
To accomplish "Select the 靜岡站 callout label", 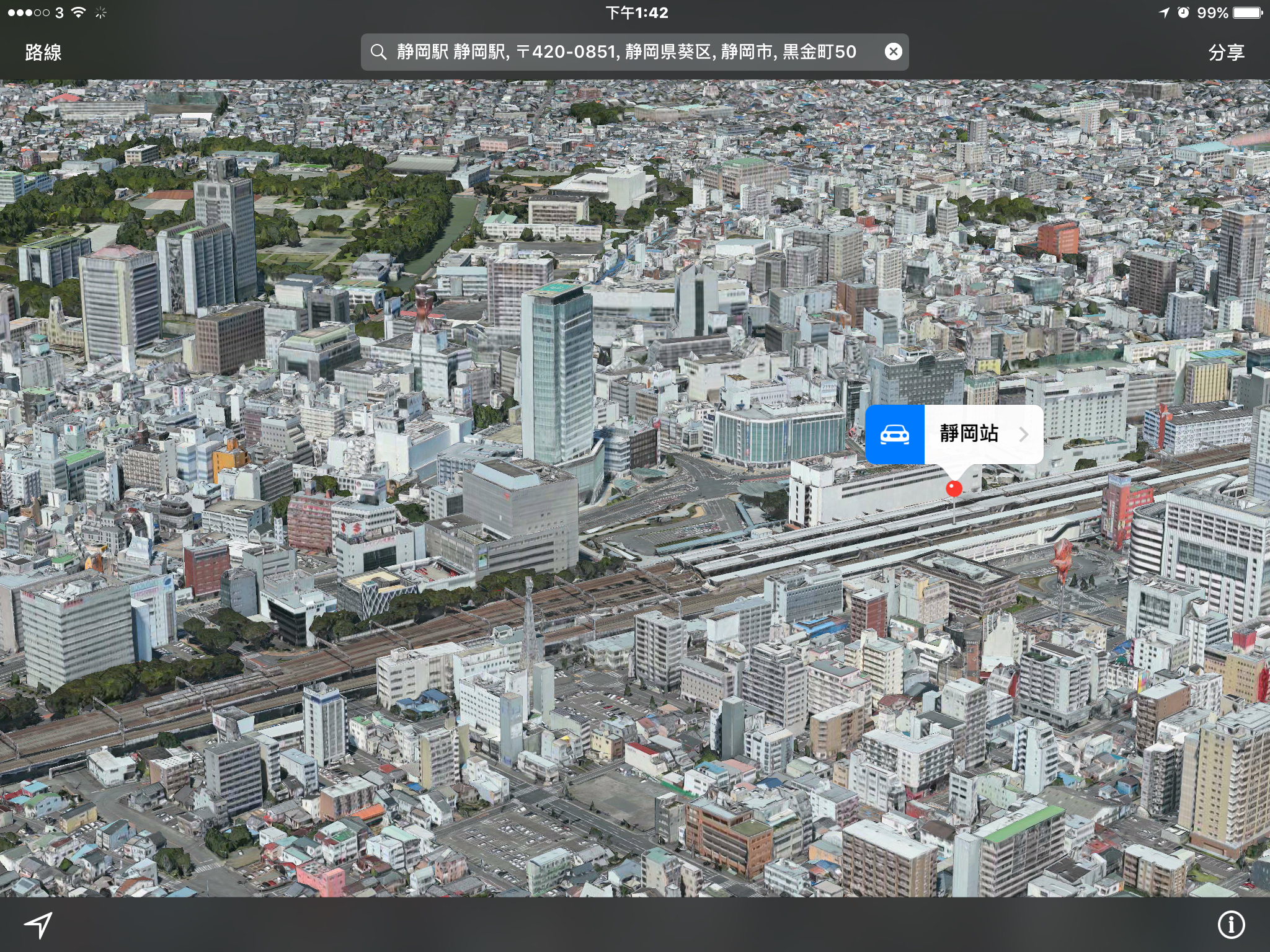I will (x=969, y=434).
